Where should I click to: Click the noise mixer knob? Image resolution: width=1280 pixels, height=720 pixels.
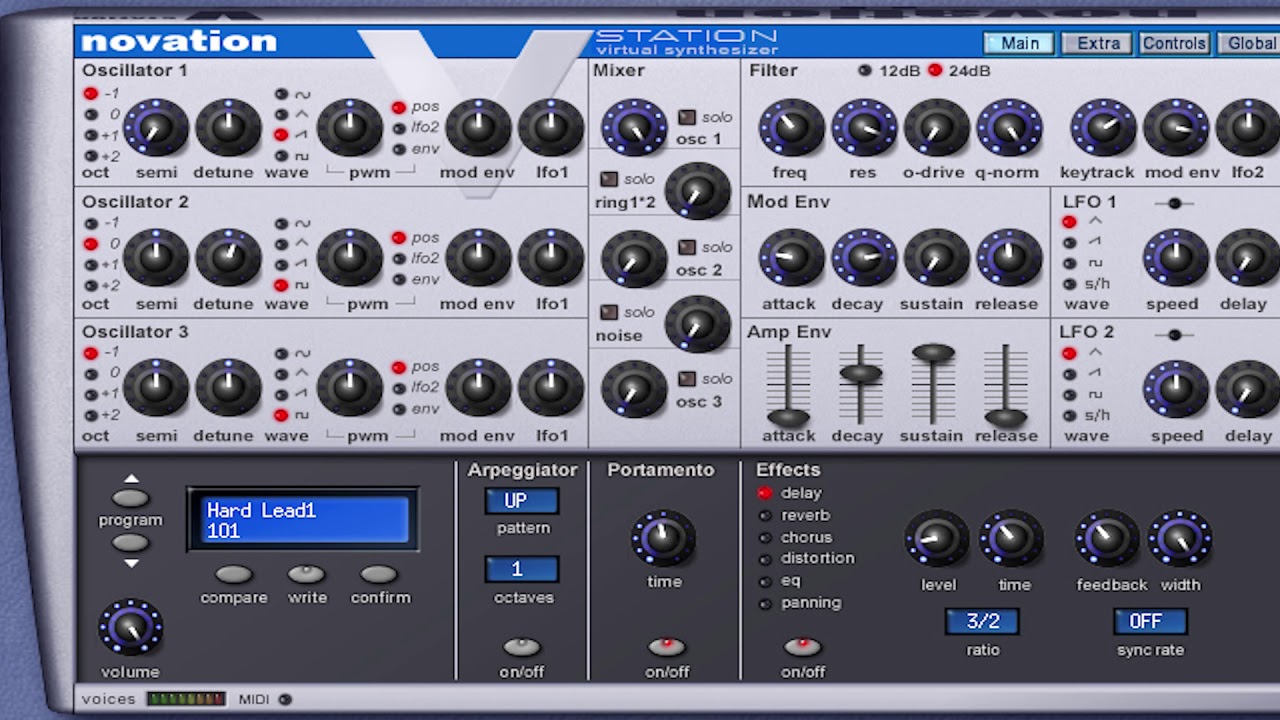pos(698,323)
